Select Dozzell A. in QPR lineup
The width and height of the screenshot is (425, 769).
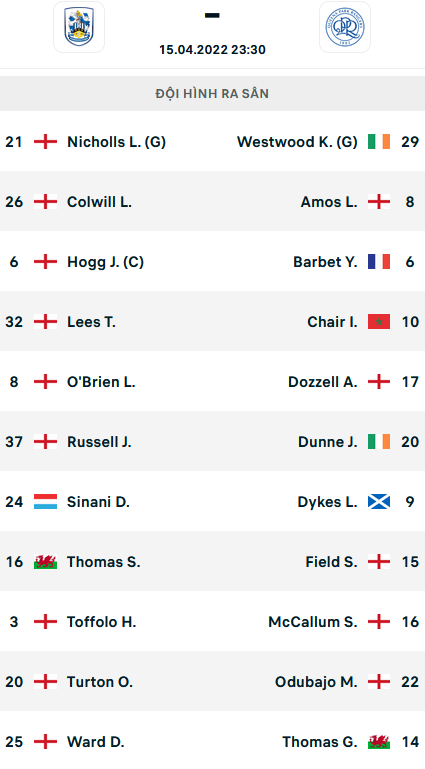tap(323, 382)
